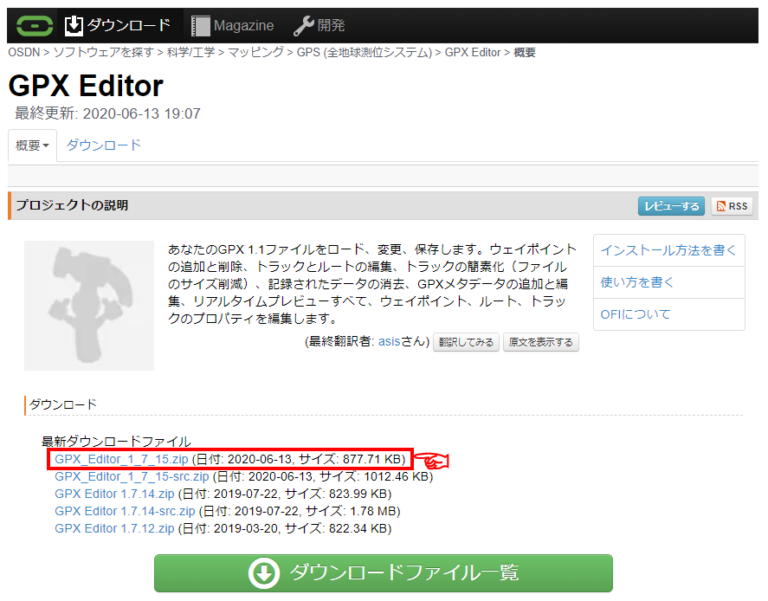Switch to the ダウンロード tab
Viewport: 768px width, 601px height.
click(x=104, y=145)
